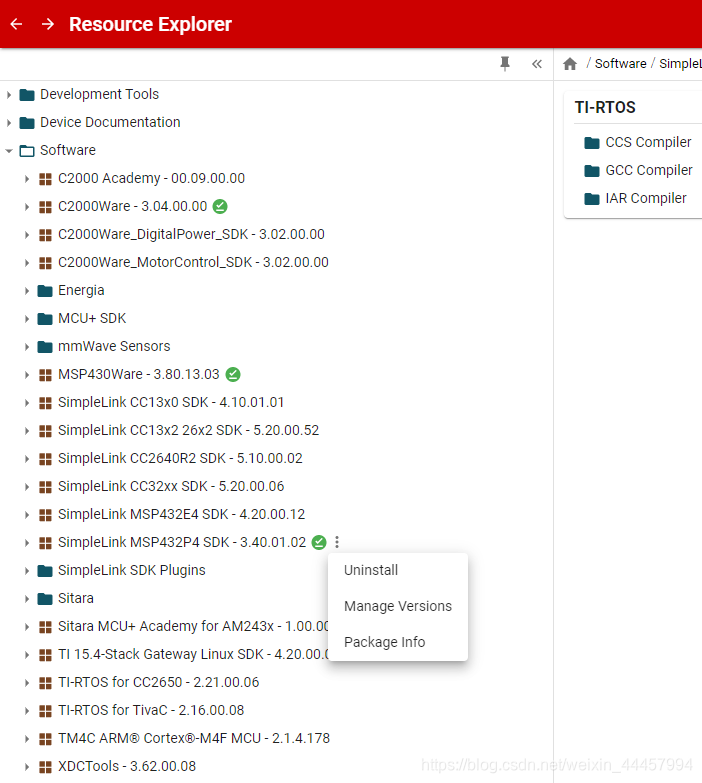Click the Resource Explorer title
The height and width of the screenshot is (783, 702).
click(x=150, y=24)
